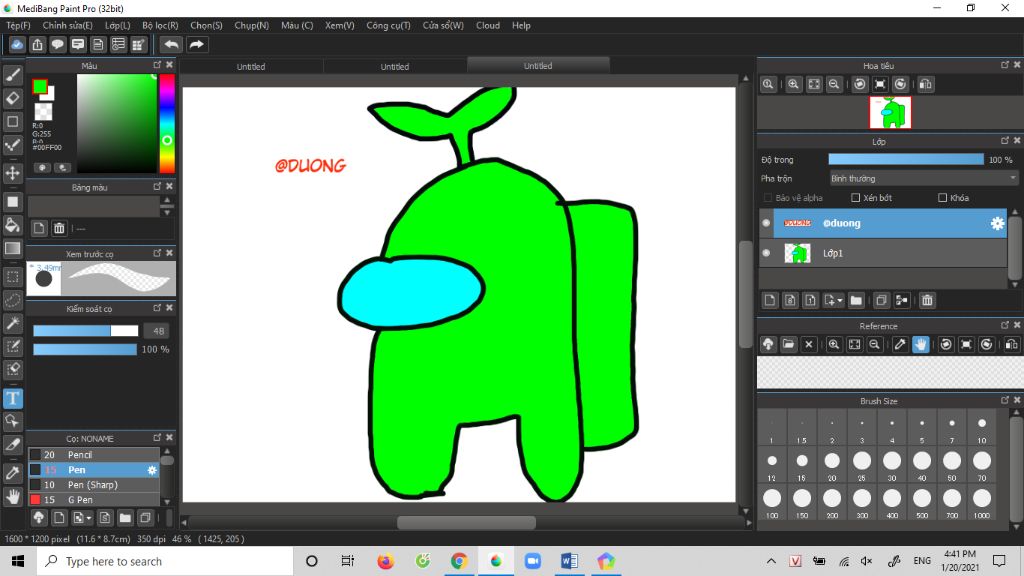Click the navigator preview thumbnail

tap(890, 112)
